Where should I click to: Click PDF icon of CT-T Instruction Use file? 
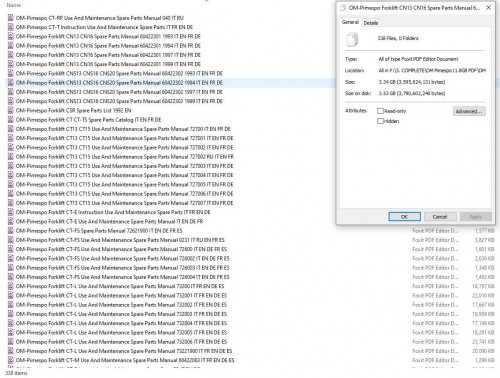tap(11, 27)
